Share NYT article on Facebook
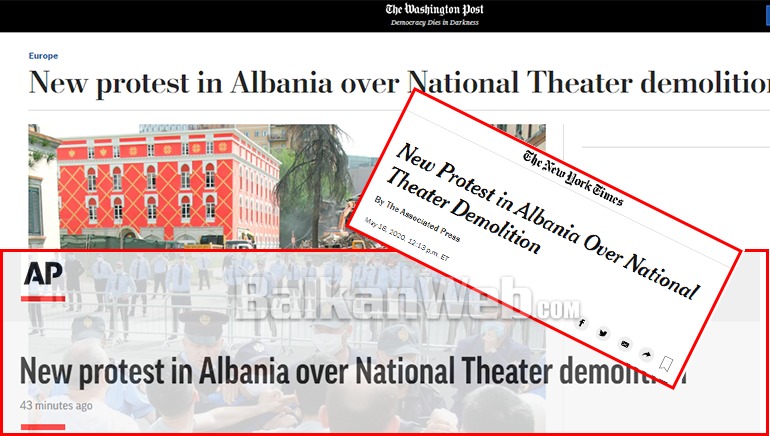The image size is (770, 436). pos(581,323)
